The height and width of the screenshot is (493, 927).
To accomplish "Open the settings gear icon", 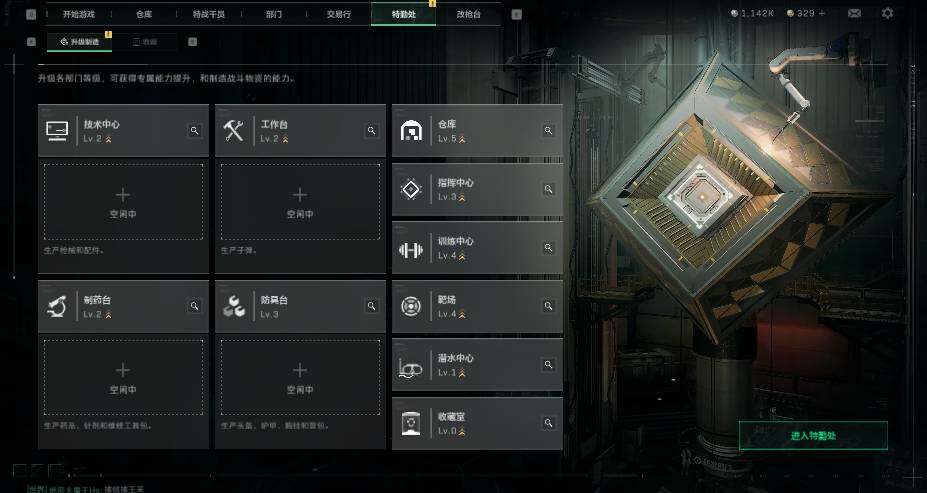I will point(887,13).
